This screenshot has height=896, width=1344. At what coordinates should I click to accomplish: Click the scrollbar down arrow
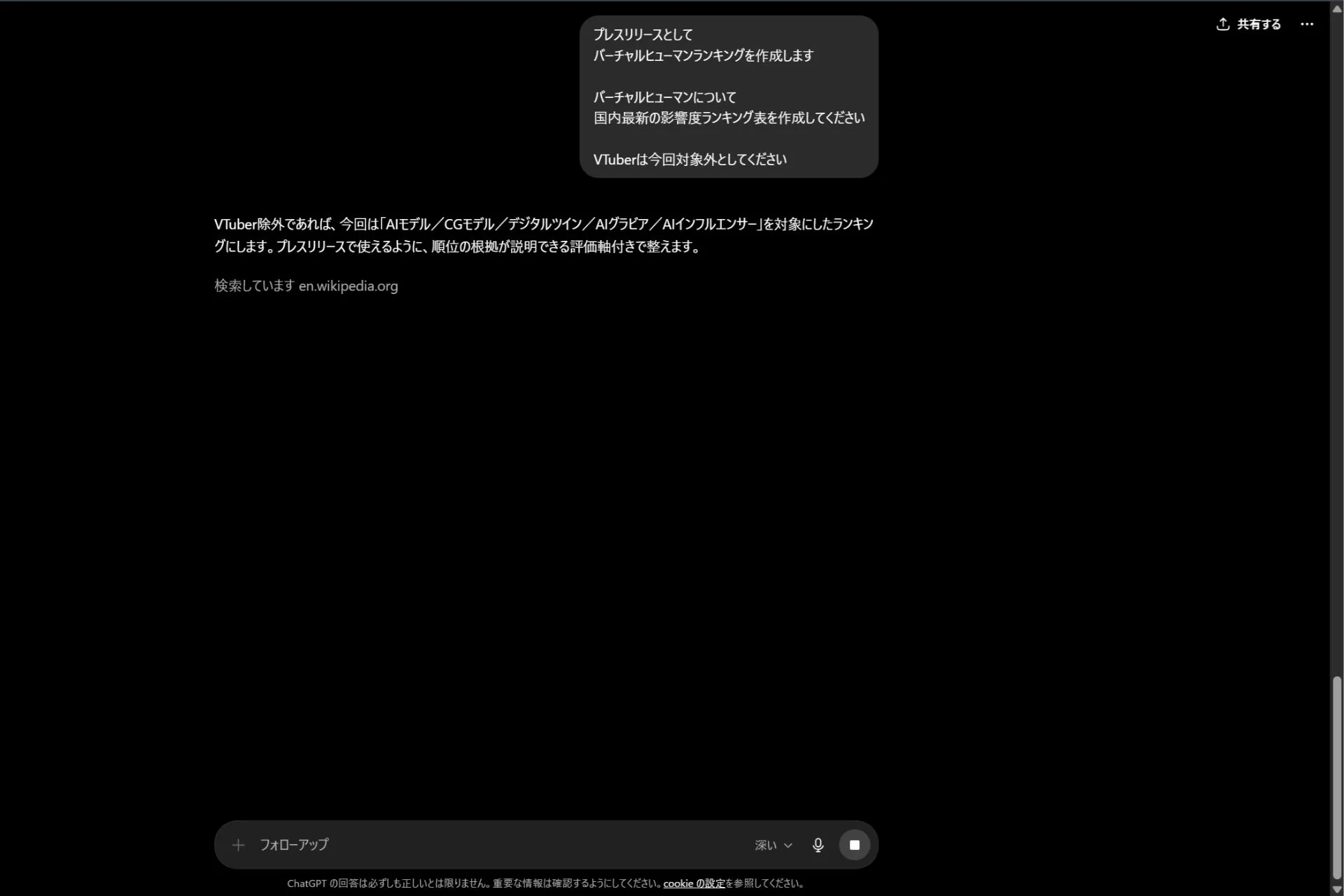1337,889
